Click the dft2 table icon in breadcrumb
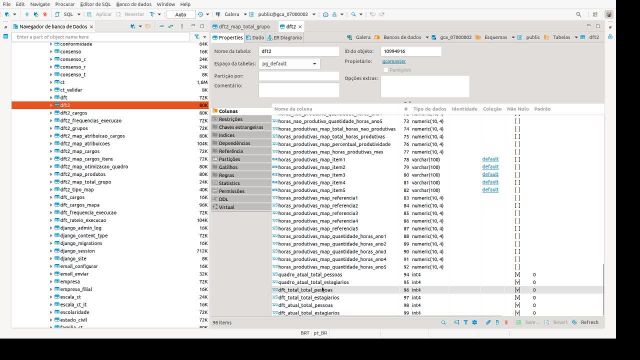The width and height of the screenshot is (640, 360). [x=583, y=37]
